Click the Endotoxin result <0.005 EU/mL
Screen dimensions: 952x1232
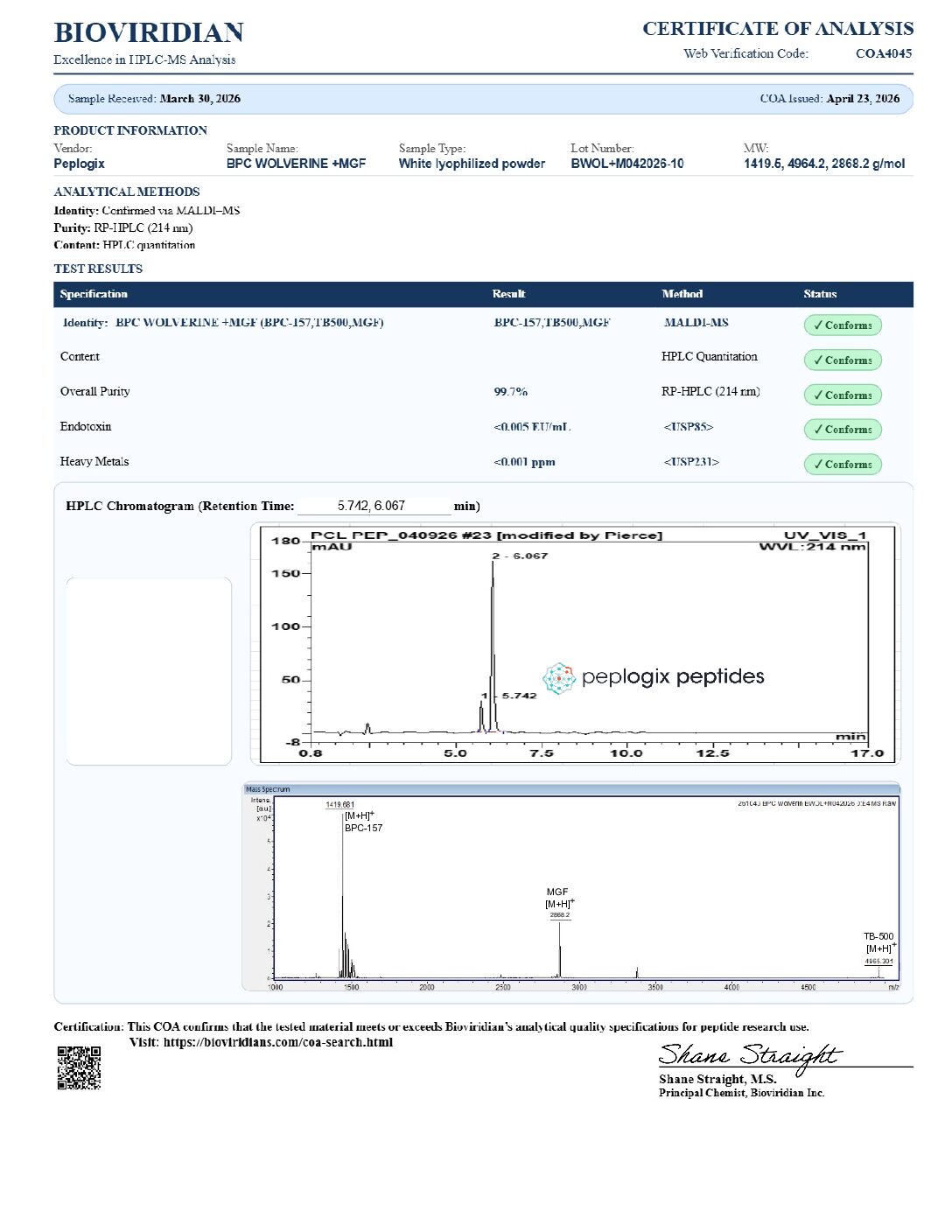[532, 427]
